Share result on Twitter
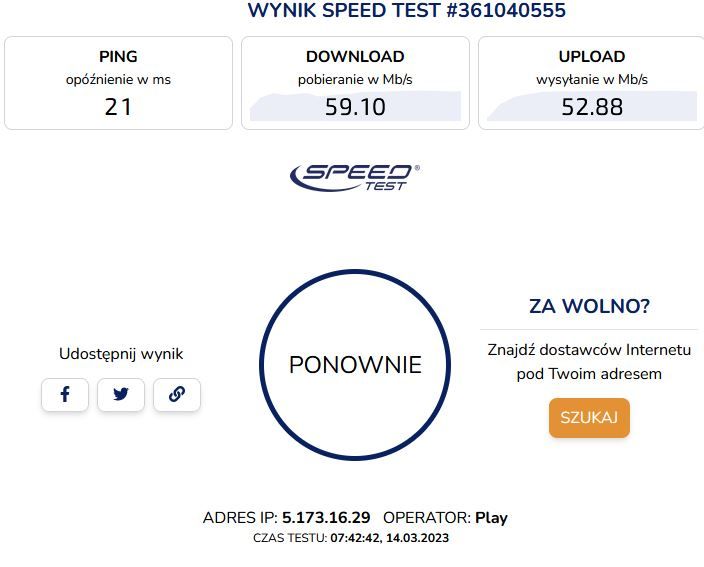The height and width of the screenshot is (567, 704). point(121,395)
